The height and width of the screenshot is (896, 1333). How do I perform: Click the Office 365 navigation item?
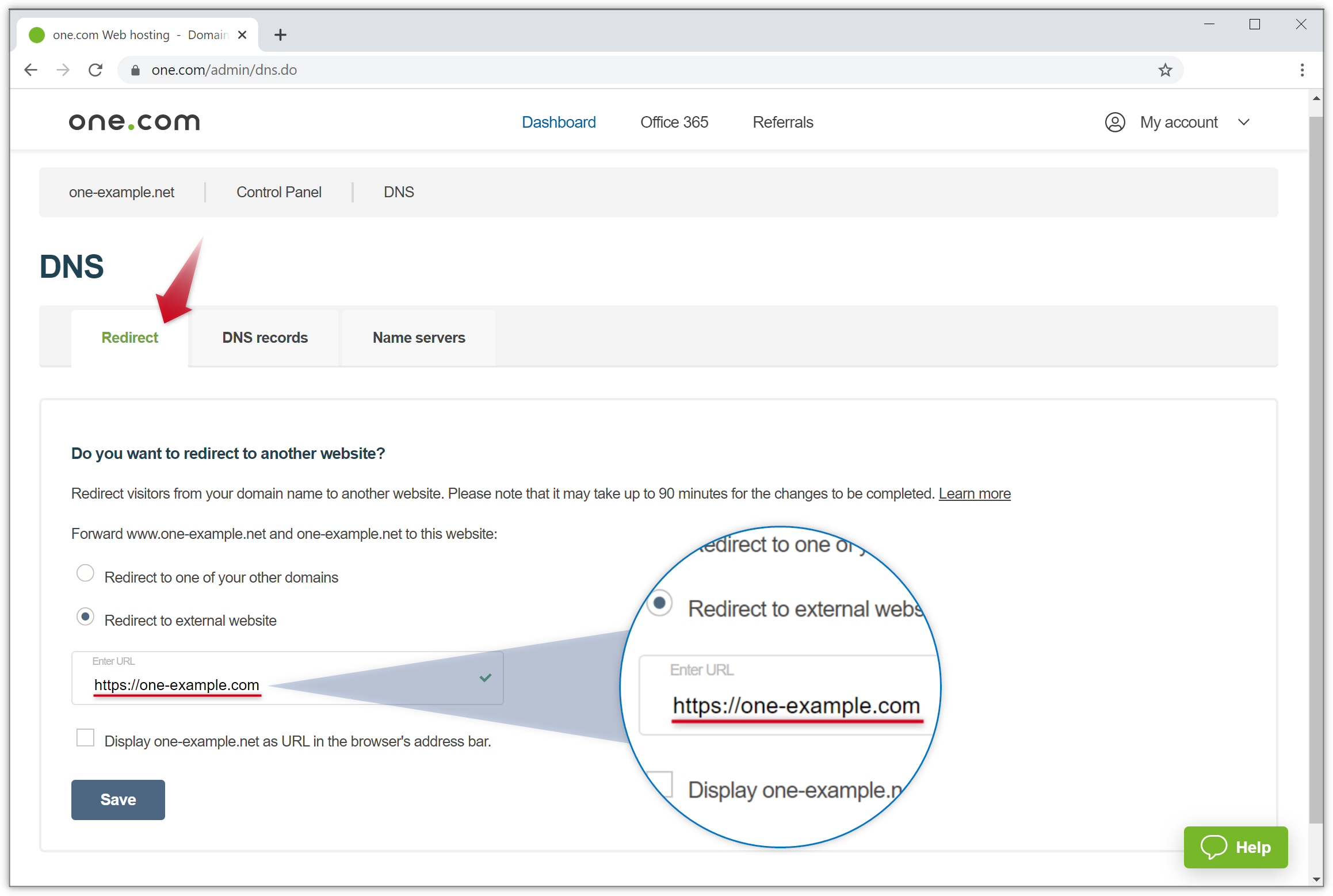(x=674, y=122)
